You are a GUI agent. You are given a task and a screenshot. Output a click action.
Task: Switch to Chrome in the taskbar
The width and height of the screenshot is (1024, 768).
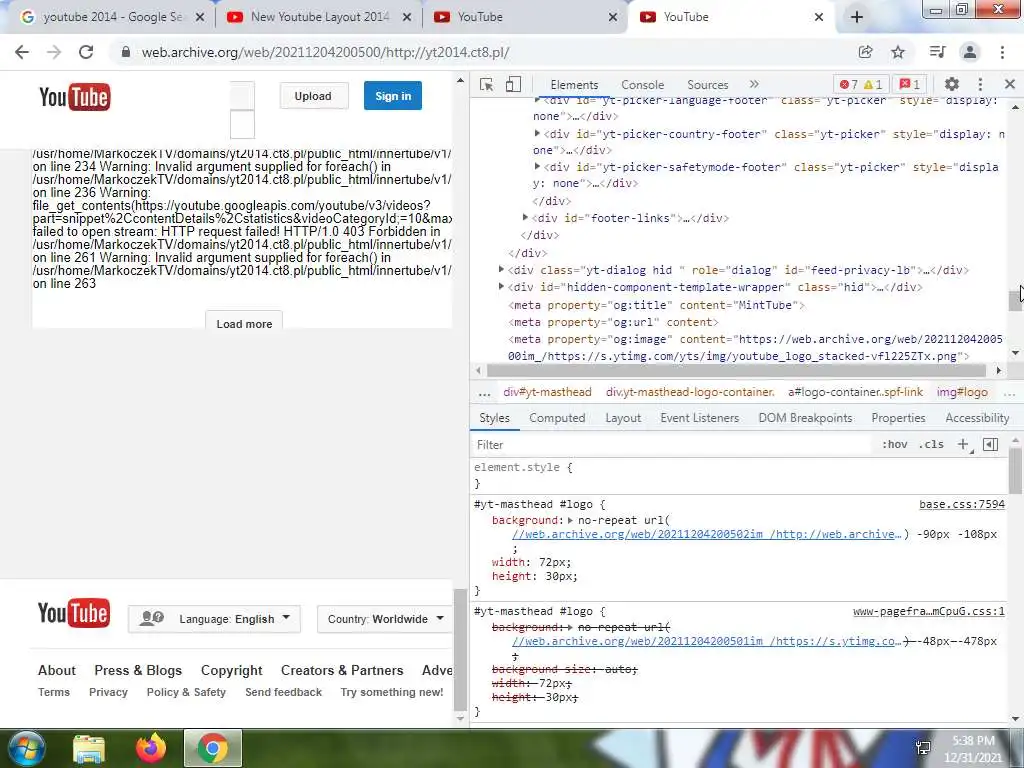[213, 748]
